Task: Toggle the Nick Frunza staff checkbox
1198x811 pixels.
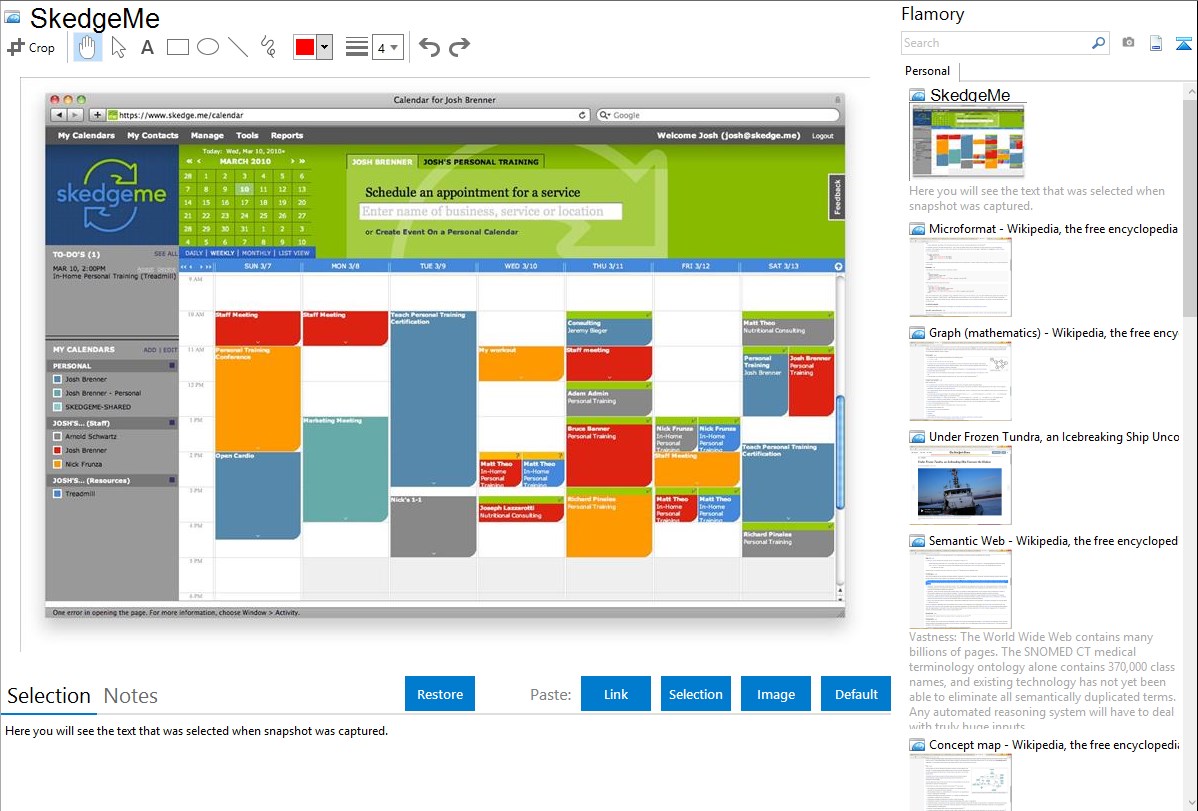Action: [57, 464]
